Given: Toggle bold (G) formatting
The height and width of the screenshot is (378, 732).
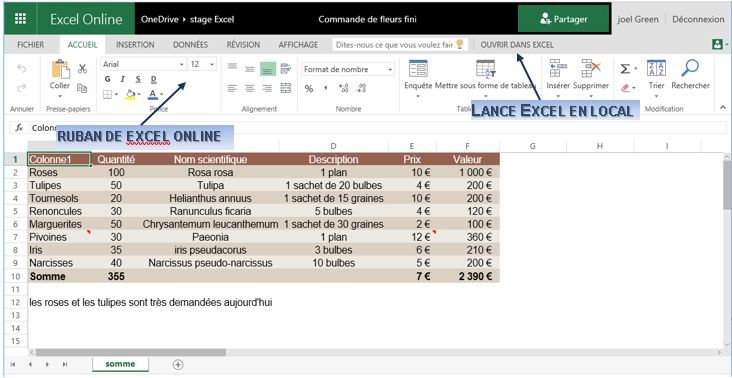Looking at the screenshot, I should coord(108,79).
